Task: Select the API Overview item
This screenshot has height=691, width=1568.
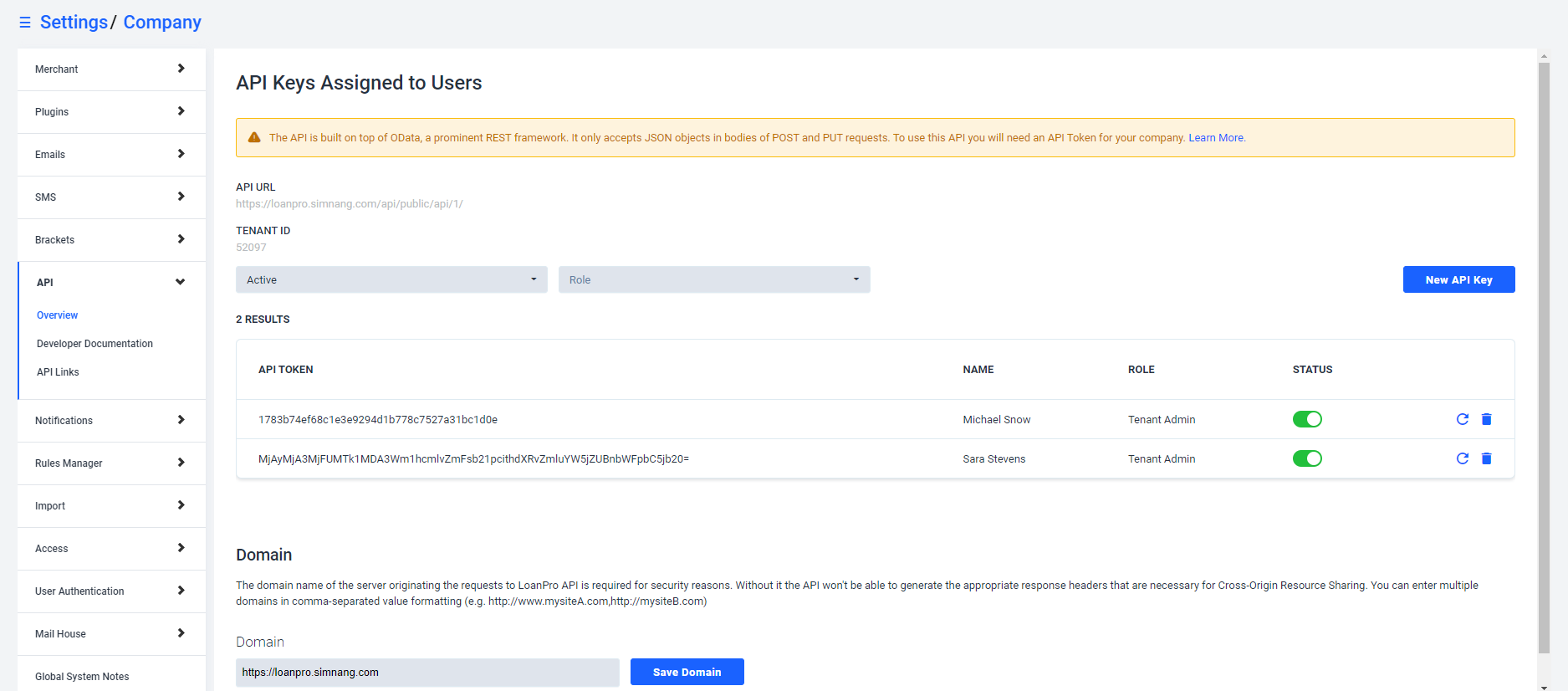Action: click(57, 315)
